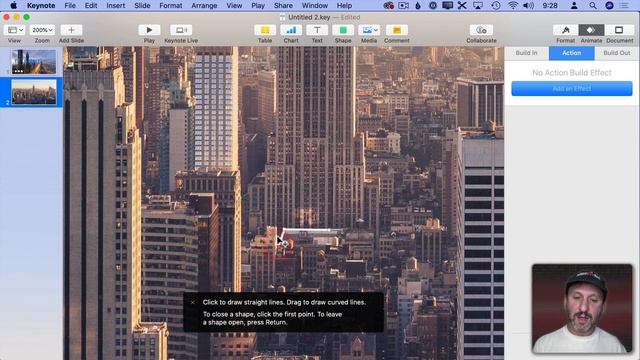The height and width of the screenshot is (360, 640).
Task: Show the Format inspector
Action: (x=566, y=30)
